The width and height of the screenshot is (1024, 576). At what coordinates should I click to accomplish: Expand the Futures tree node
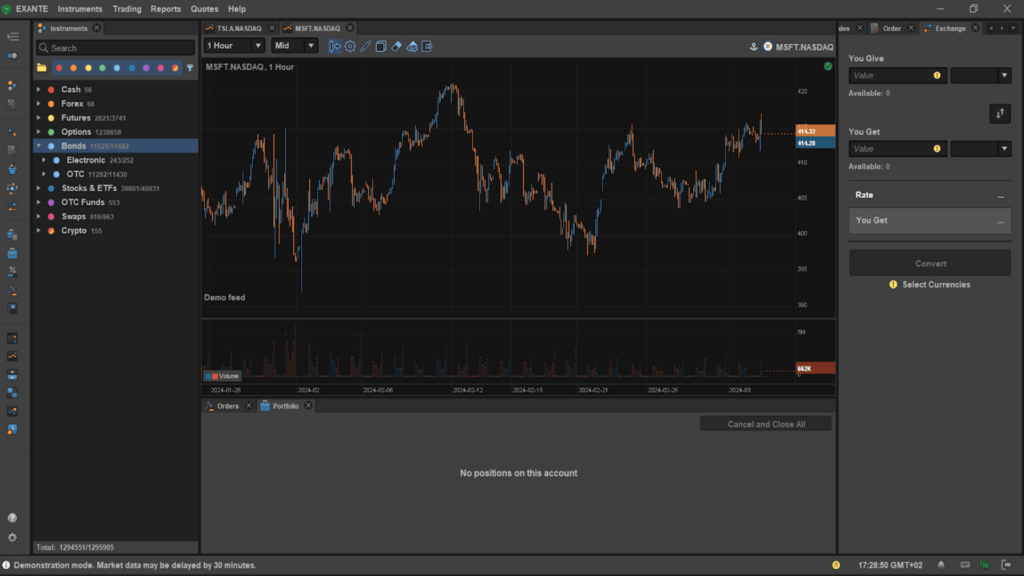39,118
